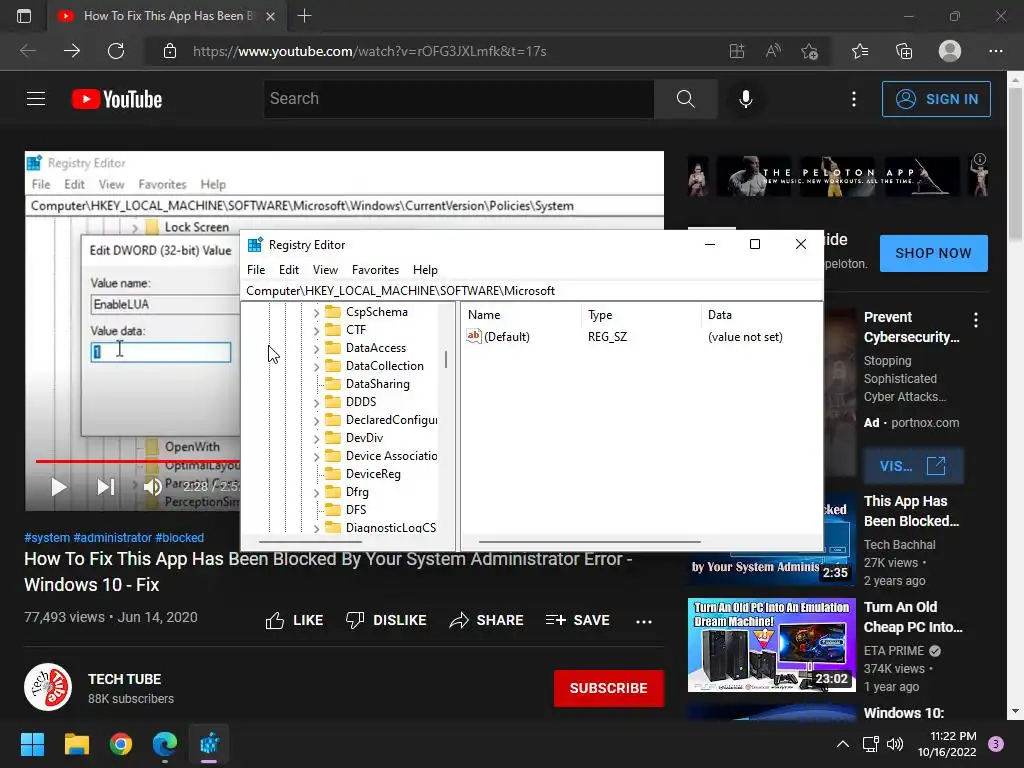
Task: Open the taskbar volume control
Action: point(895,744)
